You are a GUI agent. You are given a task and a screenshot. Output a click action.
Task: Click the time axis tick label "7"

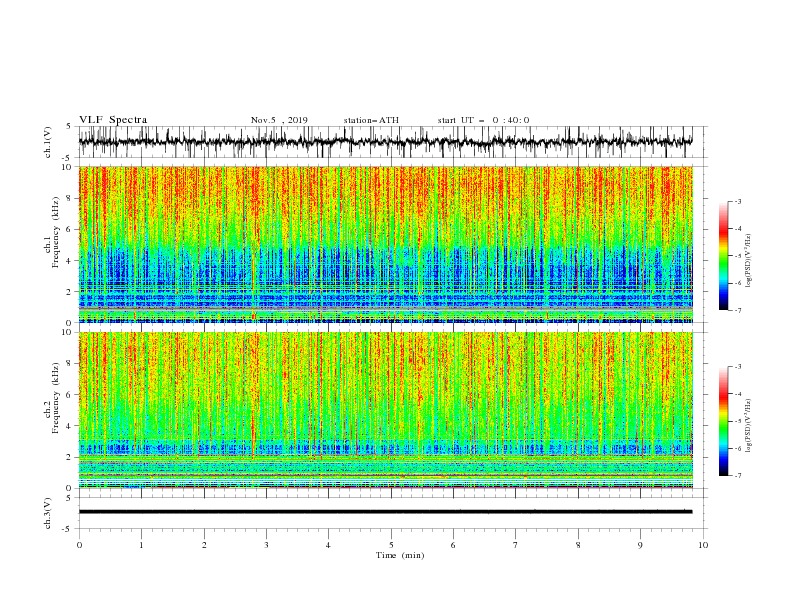[516, 545]
